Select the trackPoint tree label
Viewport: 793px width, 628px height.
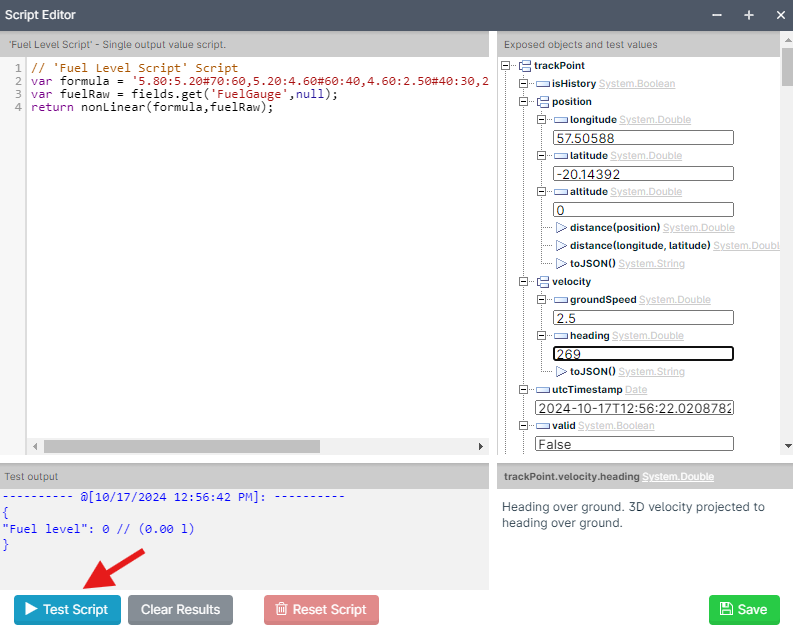pos(559,66)
